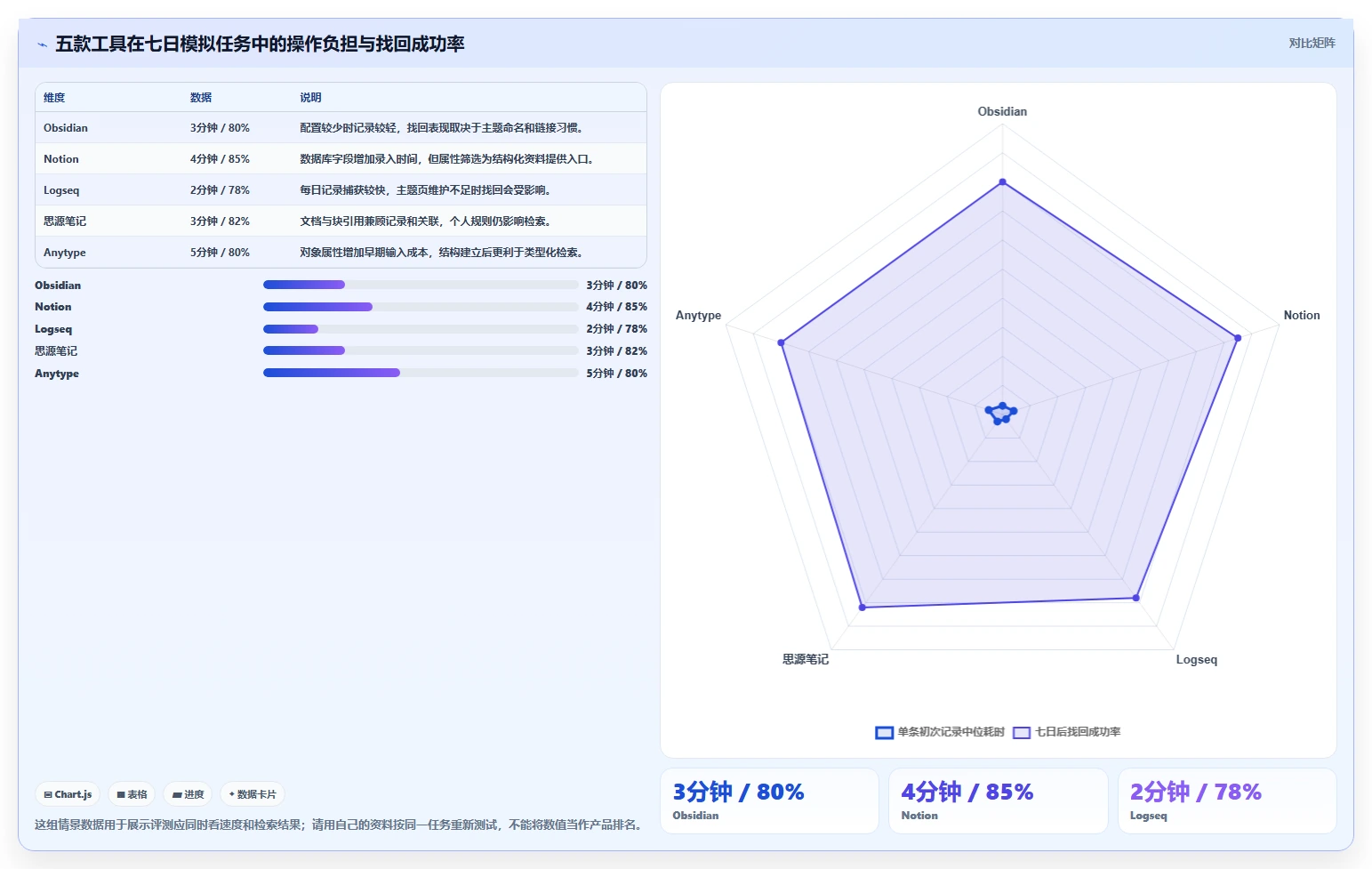
Task: Click the 进度 tag chip
Action: pos(188,794)
